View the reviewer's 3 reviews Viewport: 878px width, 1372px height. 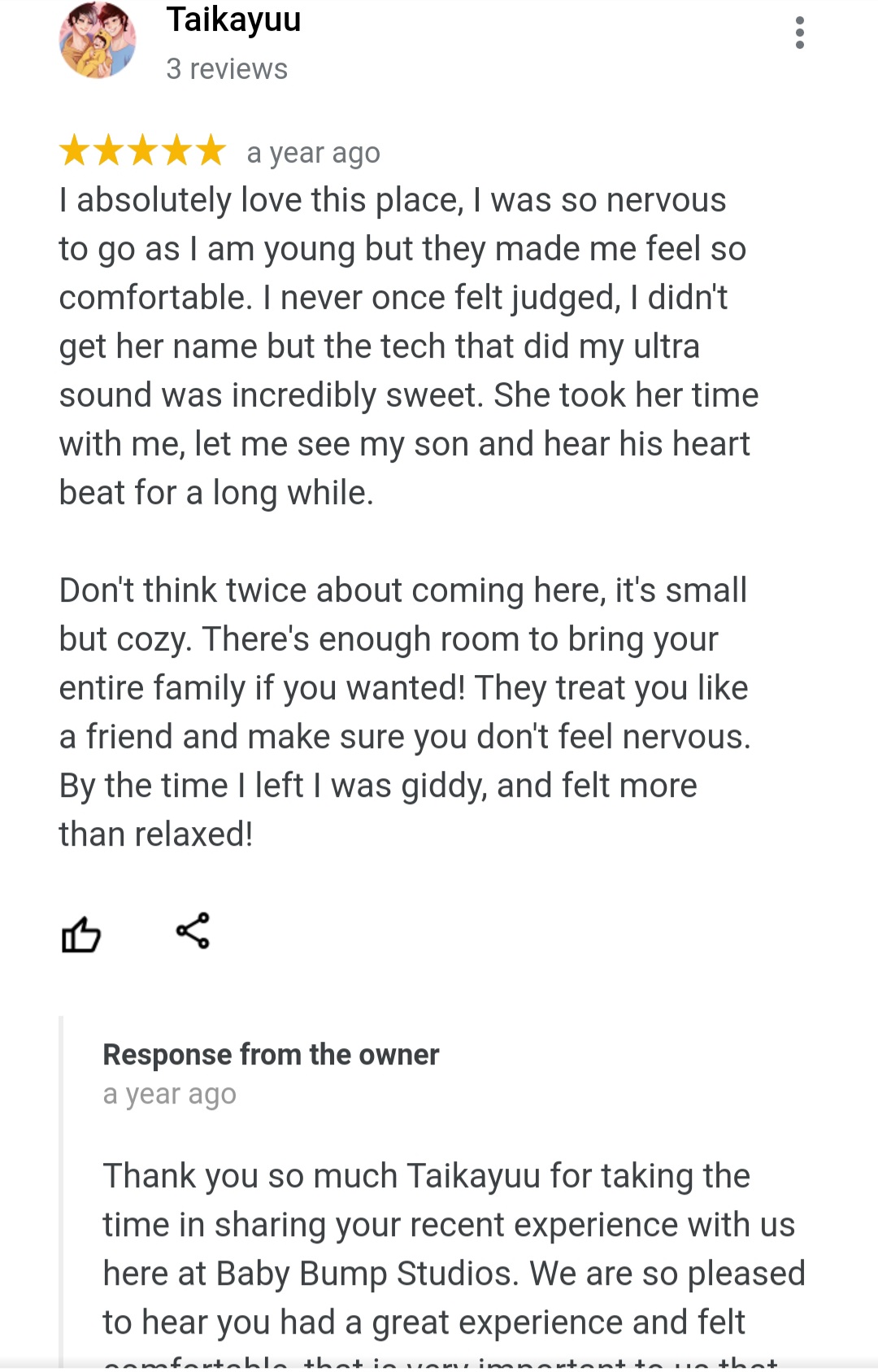[227, 69]
